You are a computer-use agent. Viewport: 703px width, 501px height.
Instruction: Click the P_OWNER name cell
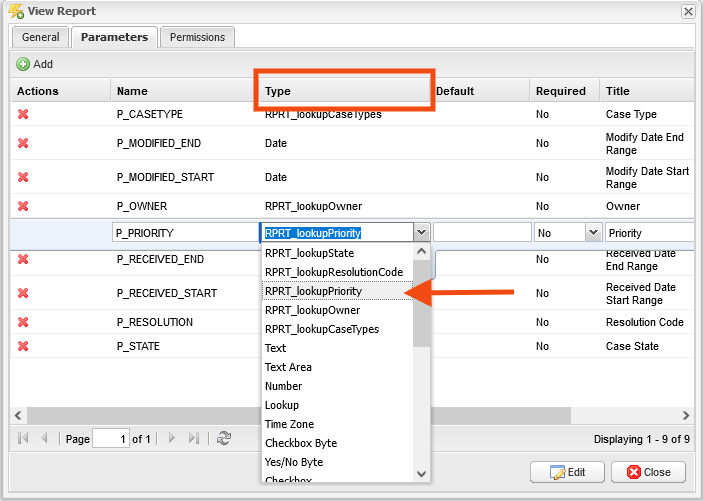click(x=142, y=206)
